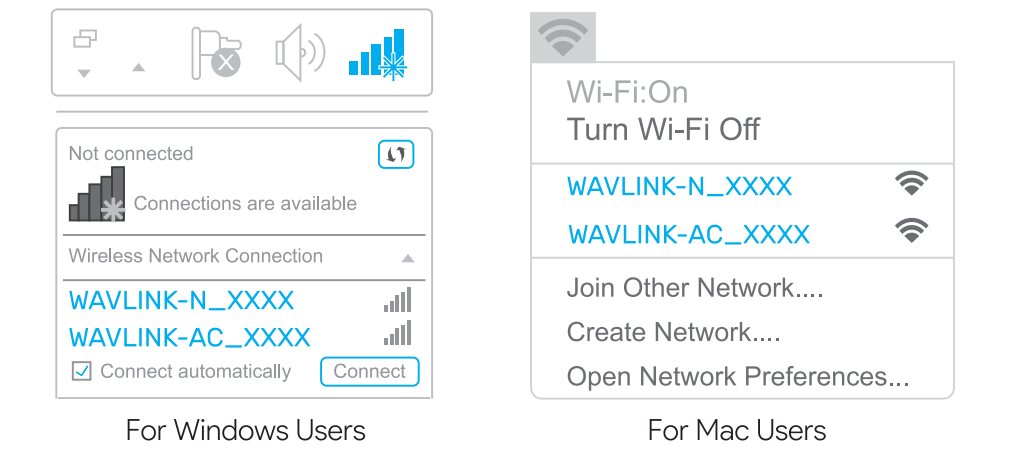
Task: Click the speaker volume tray icon
Action: pyautogui.click(x=299, y=53)
